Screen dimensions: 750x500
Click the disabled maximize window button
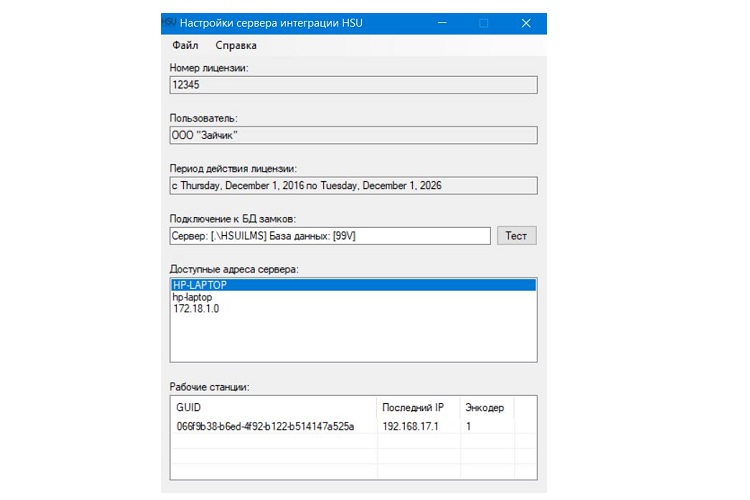tap(484, 22)
